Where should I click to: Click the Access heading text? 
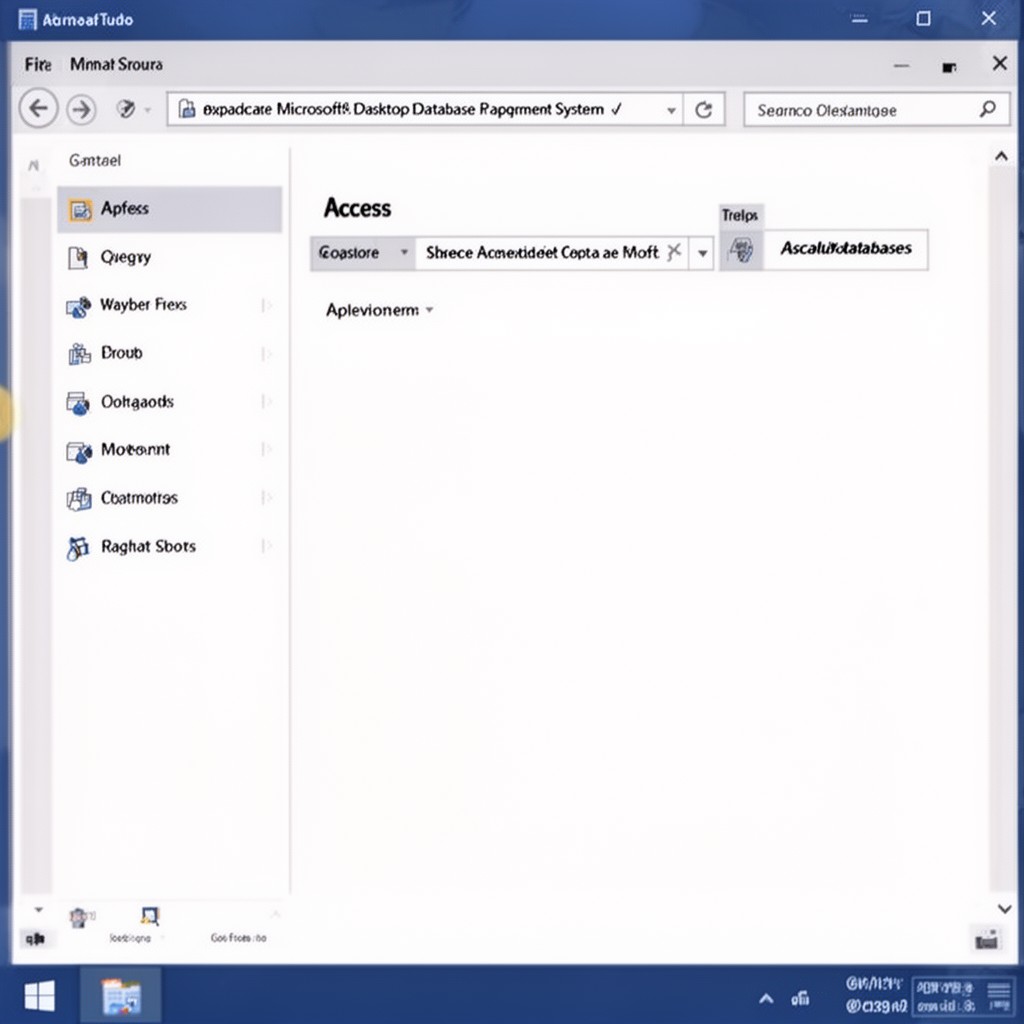tap(357, 208)
